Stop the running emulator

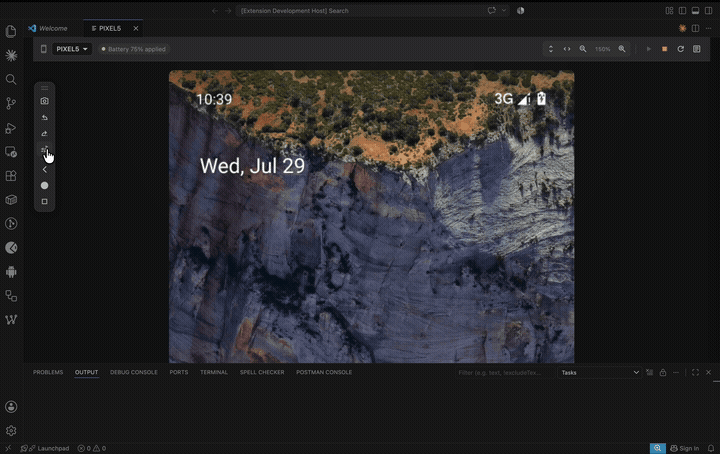(664, 49)
